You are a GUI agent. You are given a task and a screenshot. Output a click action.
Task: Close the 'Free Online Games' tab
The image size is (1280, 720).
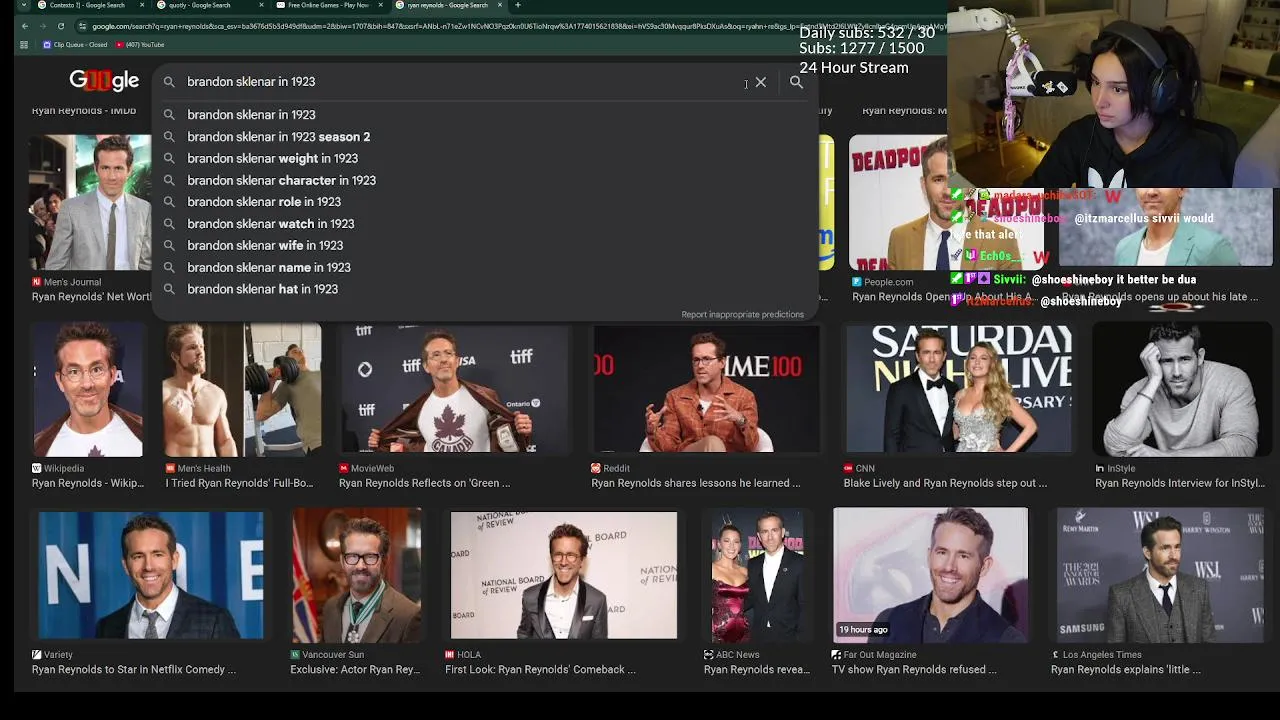coord(381,5)
